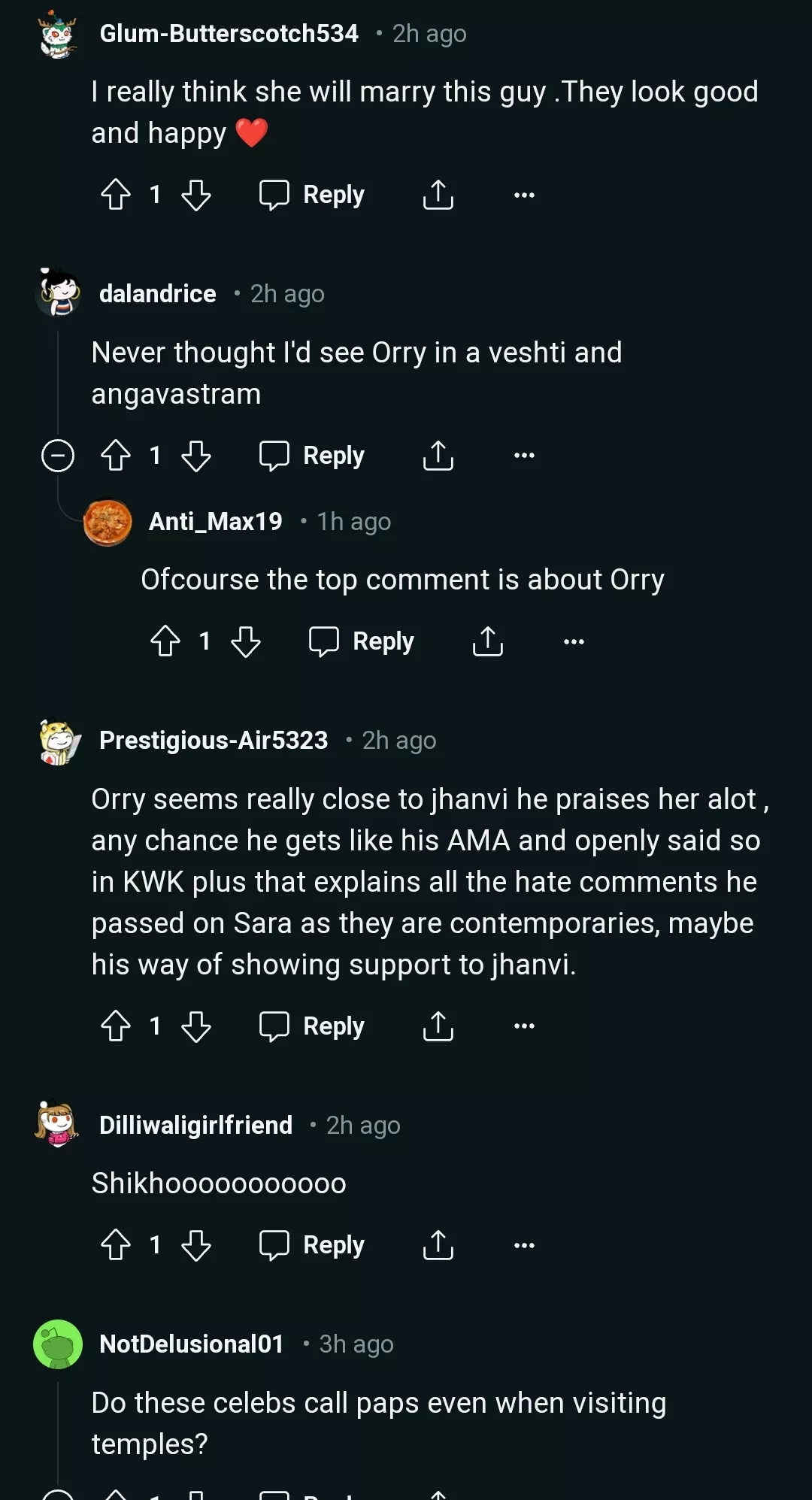Open more options on dalandrice's comment

(x=524, y=456)
